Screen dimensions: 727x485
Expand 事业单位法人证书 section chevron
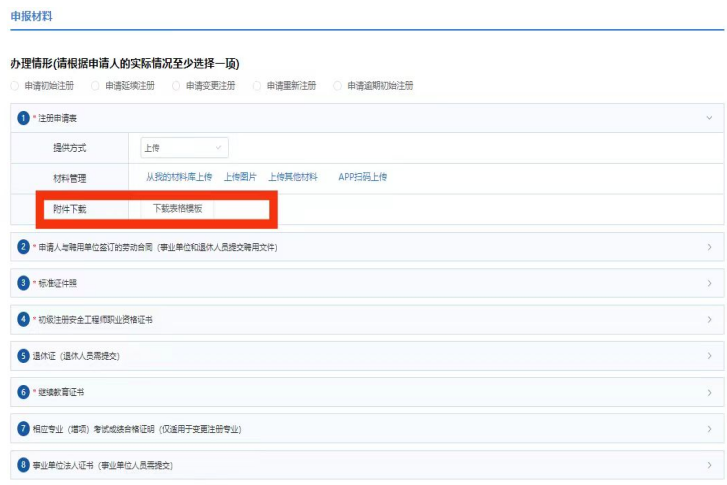(709, 465)
